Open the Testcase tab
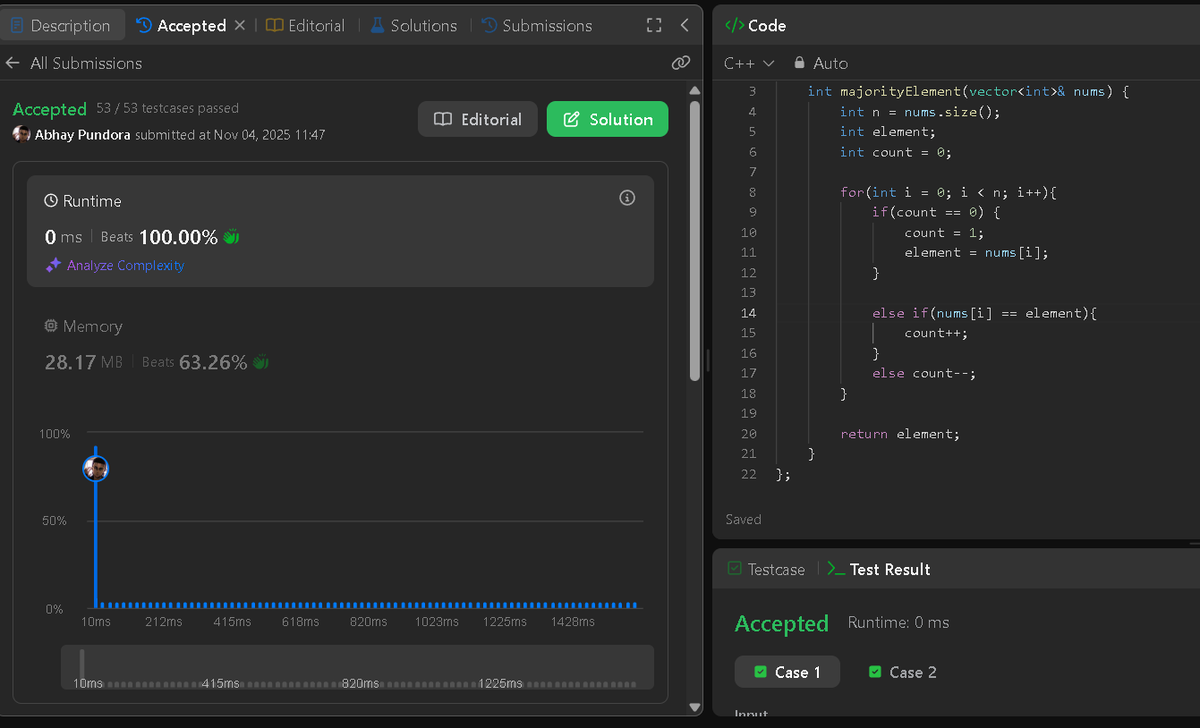This screenshot has width=1200, height=728. point(765,569)
